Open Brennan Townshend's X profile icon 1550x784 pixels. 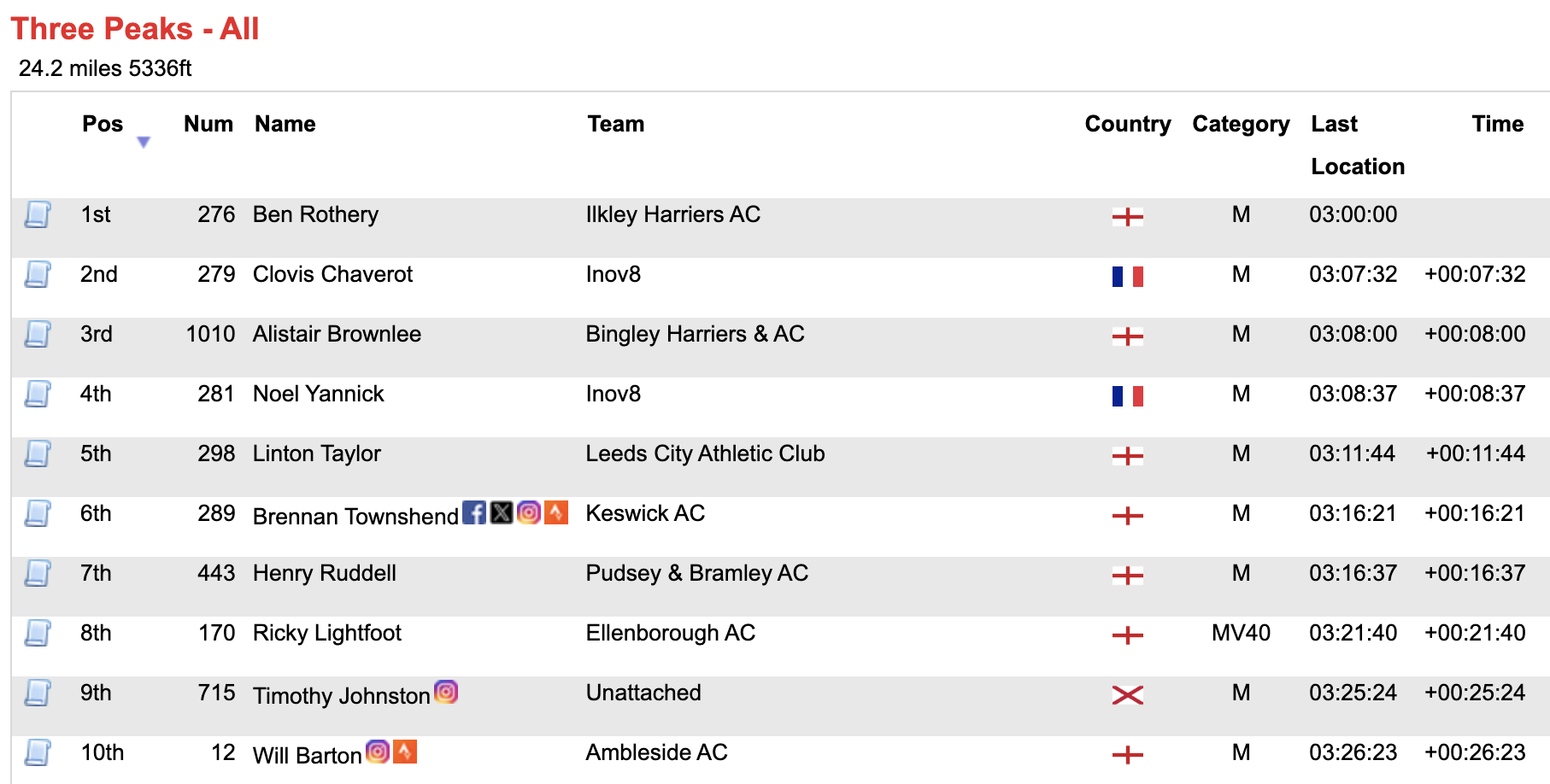click(x=502, y=512)
